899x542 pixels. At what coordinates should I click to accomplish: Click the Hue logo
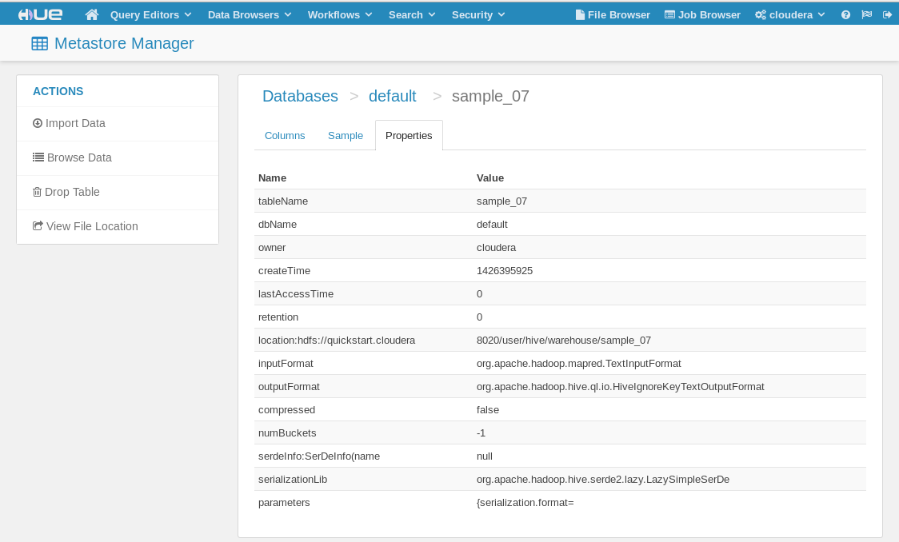pyautogui.click(x=40, y=15)
